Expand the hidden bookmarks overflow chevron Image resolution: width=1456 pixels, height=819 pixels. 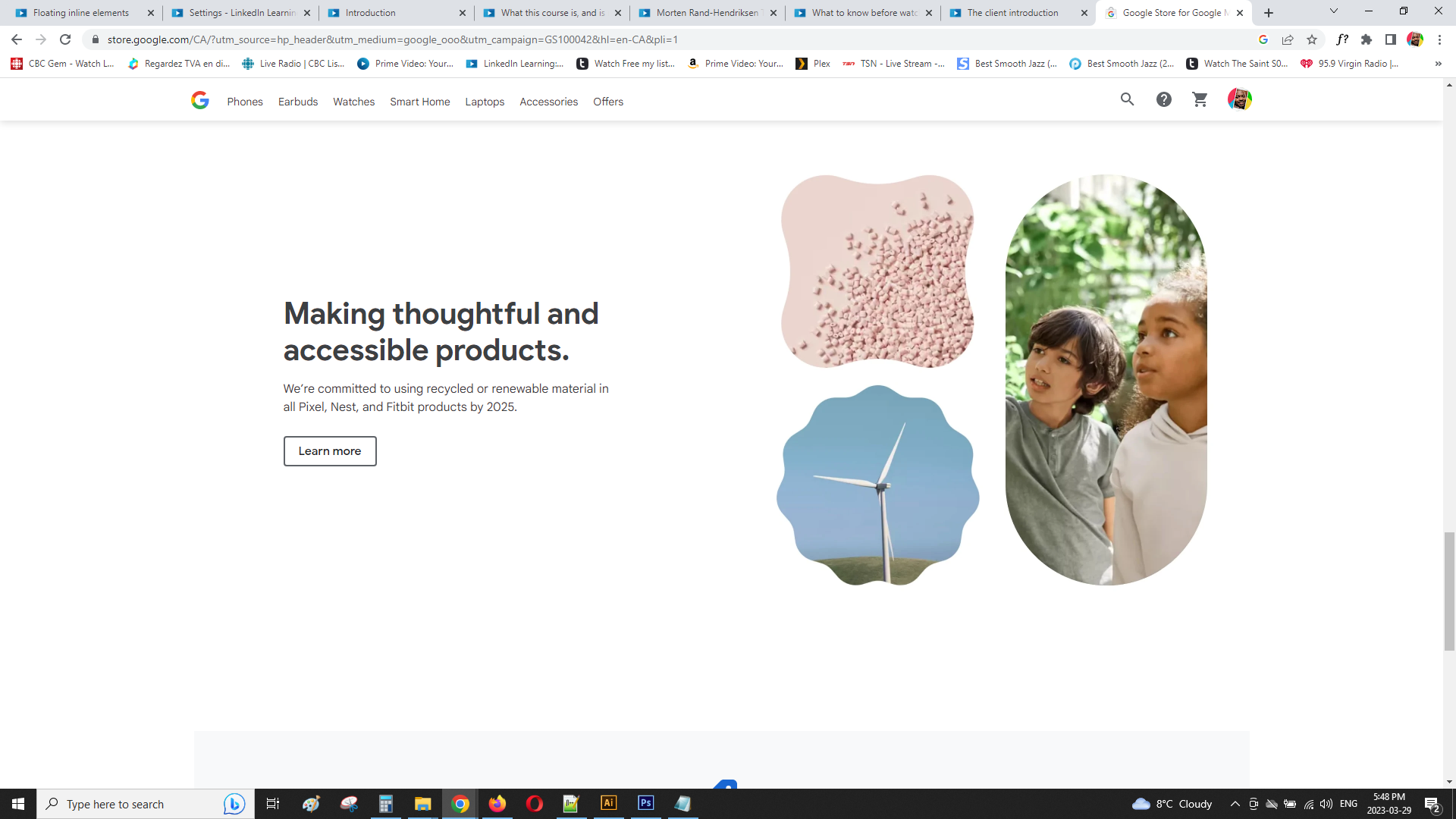pos(1438,64)
